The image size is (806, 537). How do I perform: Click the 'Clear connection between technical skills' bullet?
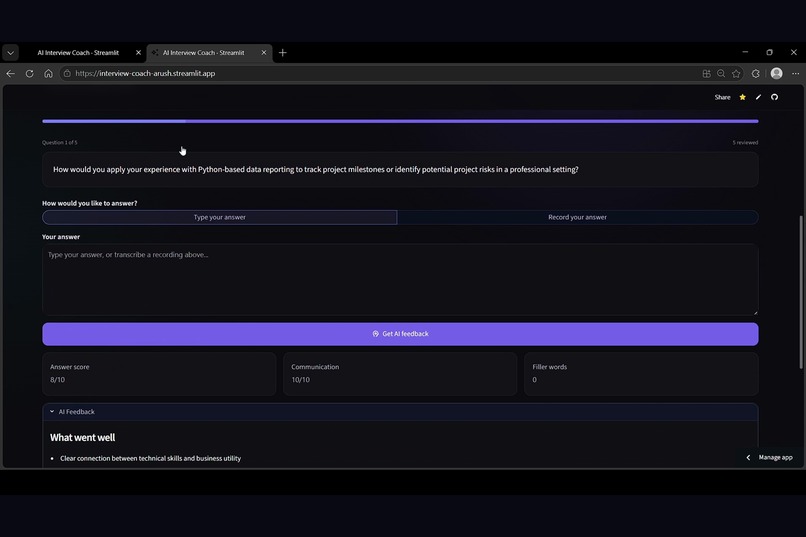click(150, 458)
